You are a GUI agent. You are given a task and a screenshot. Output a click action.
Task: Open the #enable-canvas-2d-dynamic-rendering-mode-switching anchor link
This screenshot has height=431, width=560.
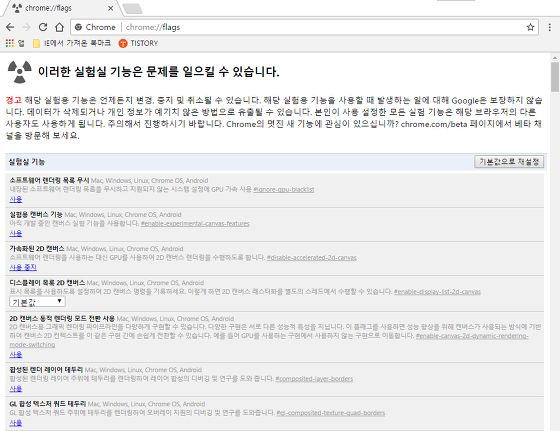point(472,336)
